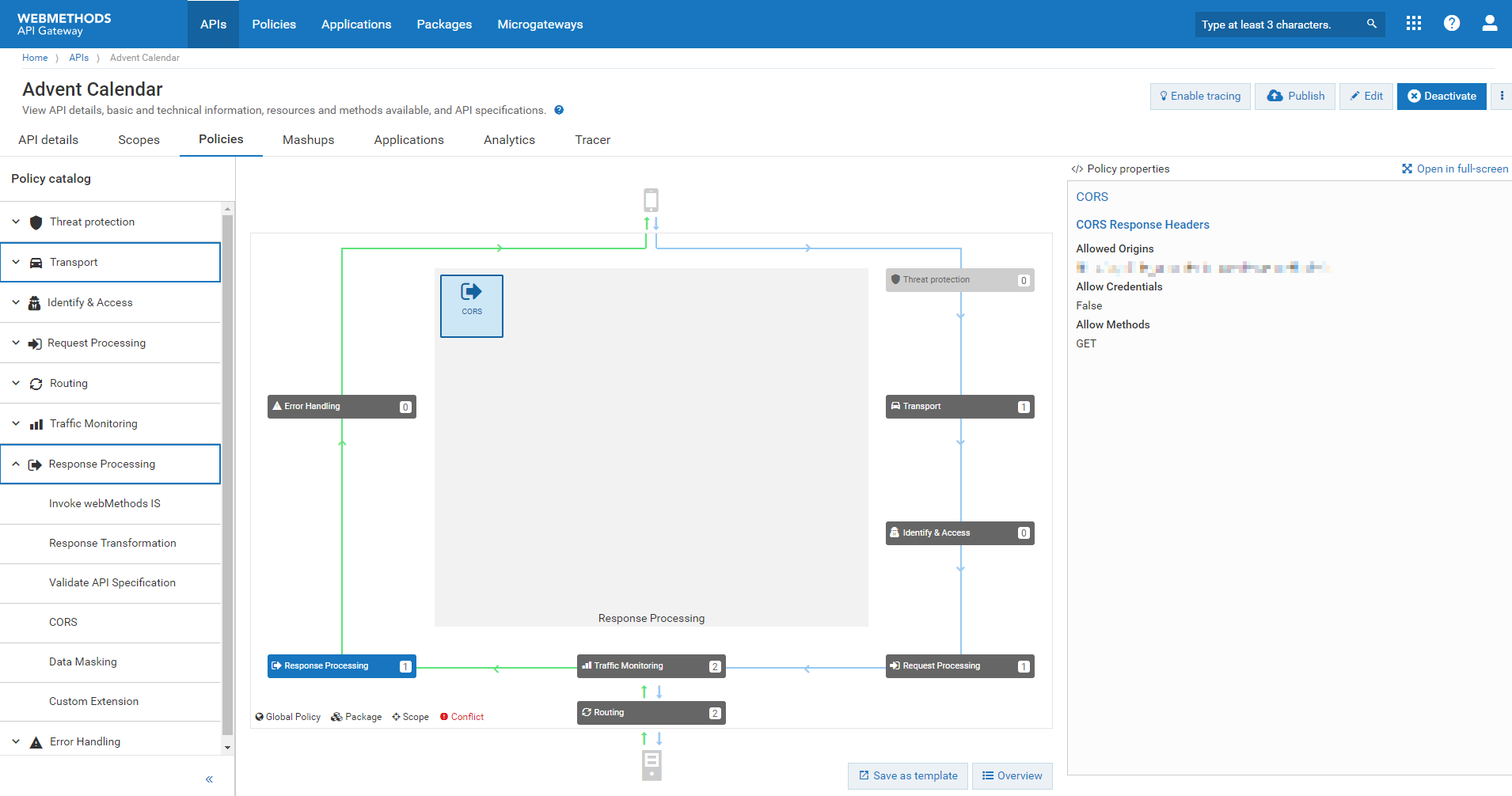The height and width of the screenshot is (796, 1512).
Task: Click the Publish button
Action: click(x=1295, y=97)
